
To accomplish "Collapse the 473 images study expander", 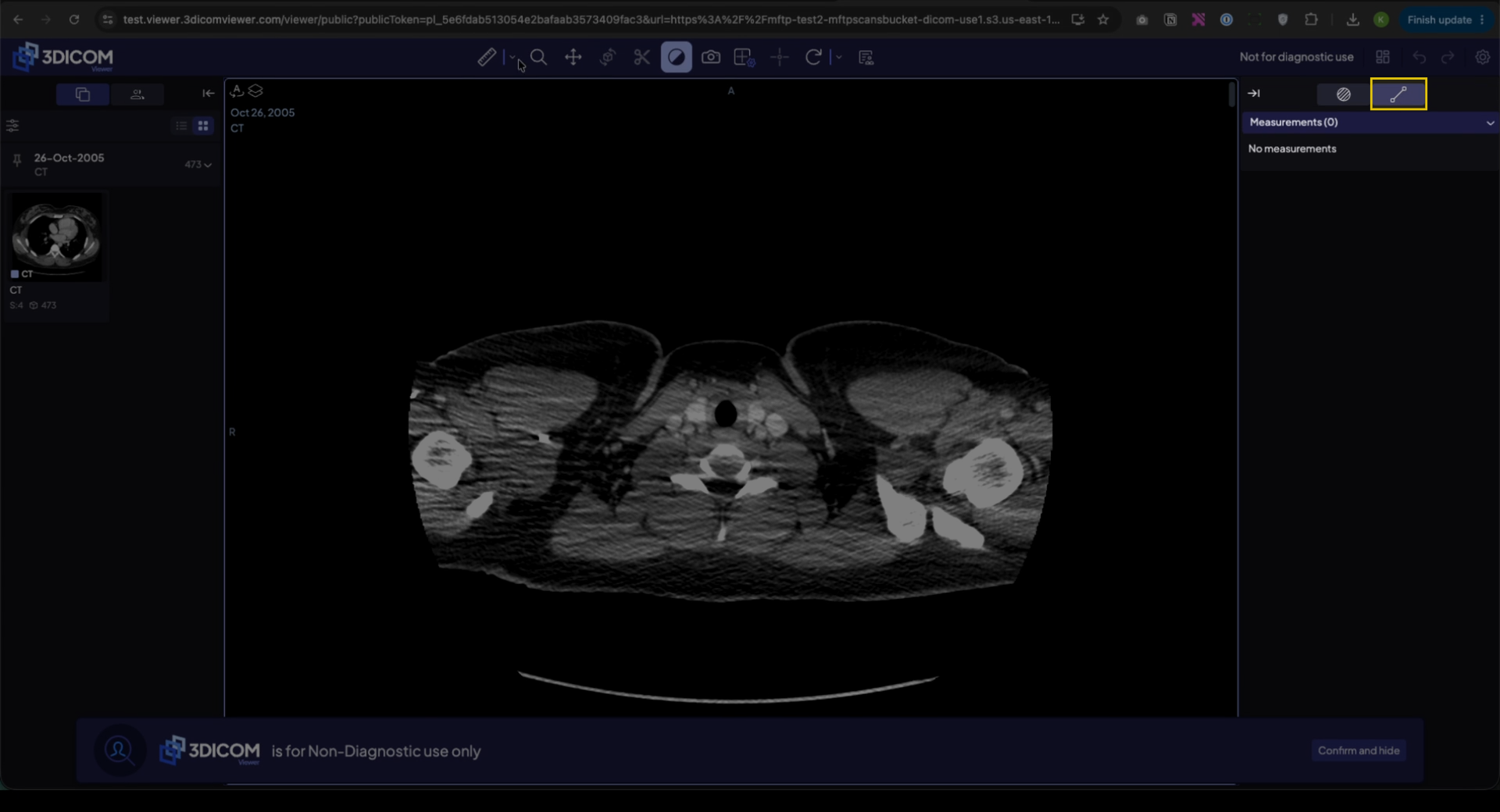I will [x=198, y=165].
